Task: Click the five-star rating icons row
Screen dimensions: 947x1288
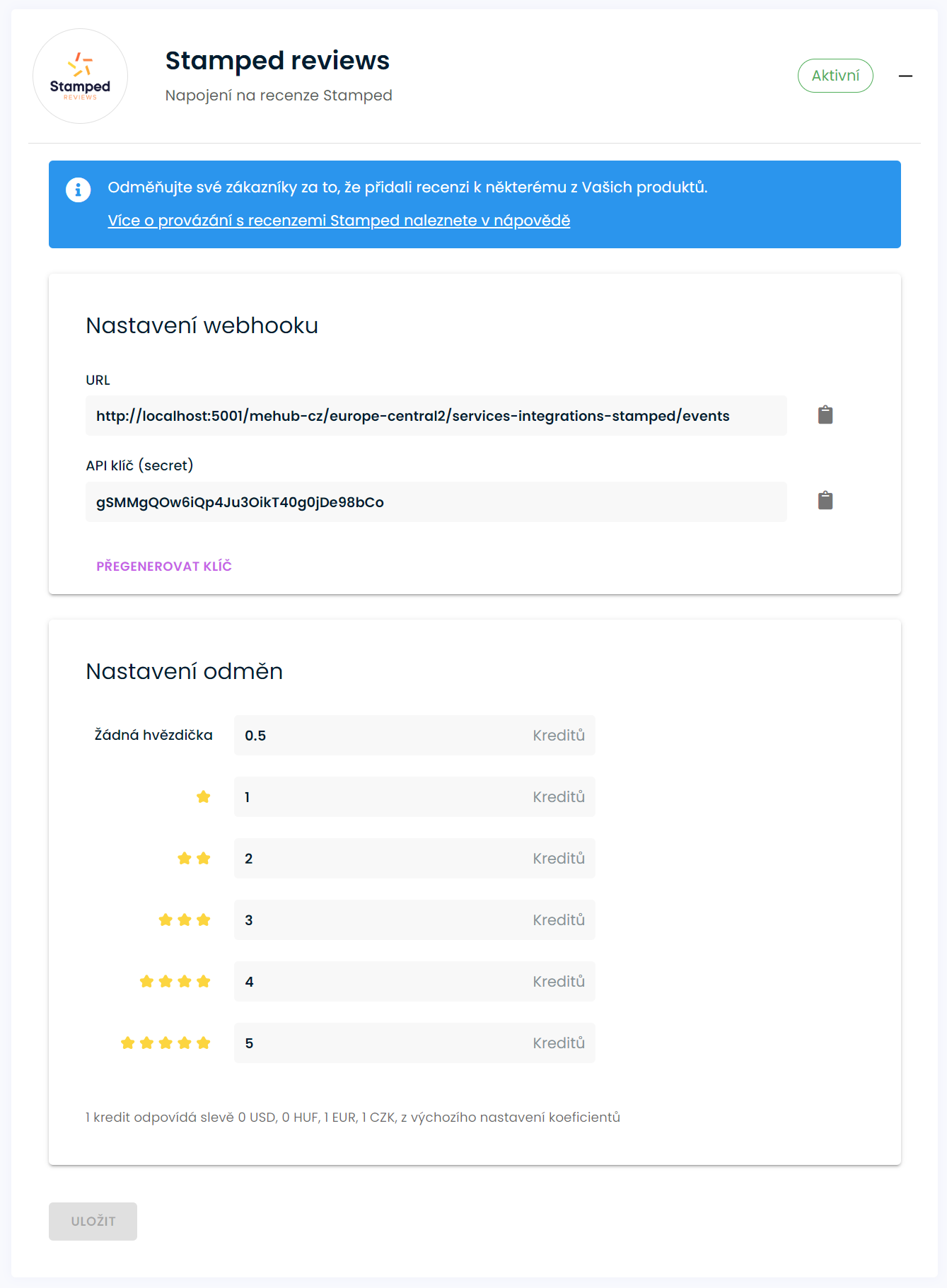Action: click(165, 1043)
